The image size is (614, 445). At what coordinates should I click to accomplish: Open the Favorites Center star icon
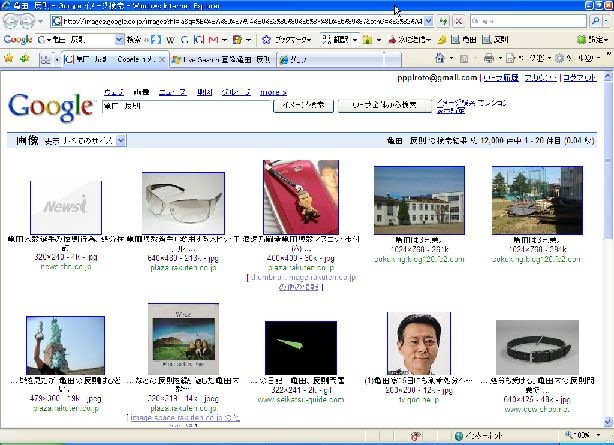9,59
